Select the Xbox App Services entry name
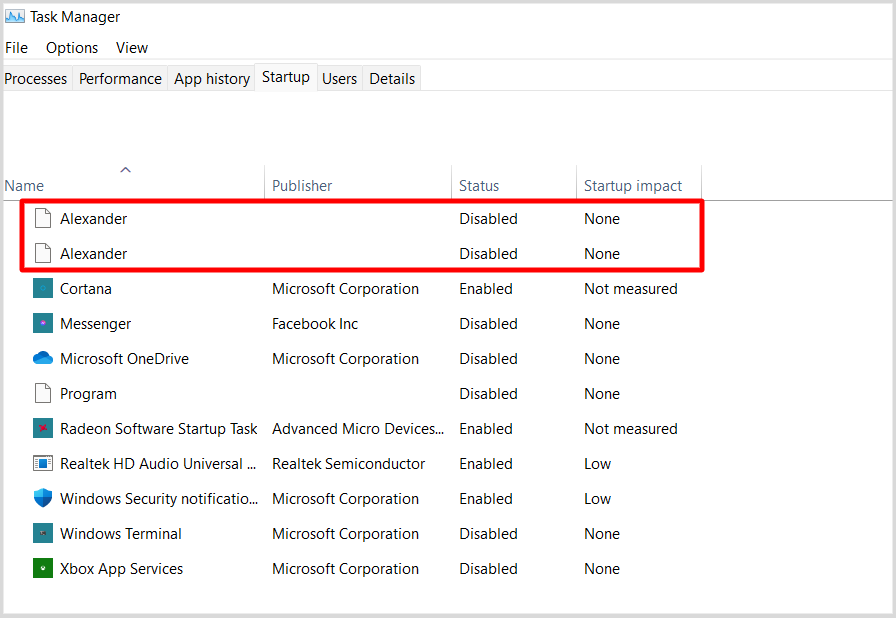Viewport: 896px width, 618px height. point(122,569)
